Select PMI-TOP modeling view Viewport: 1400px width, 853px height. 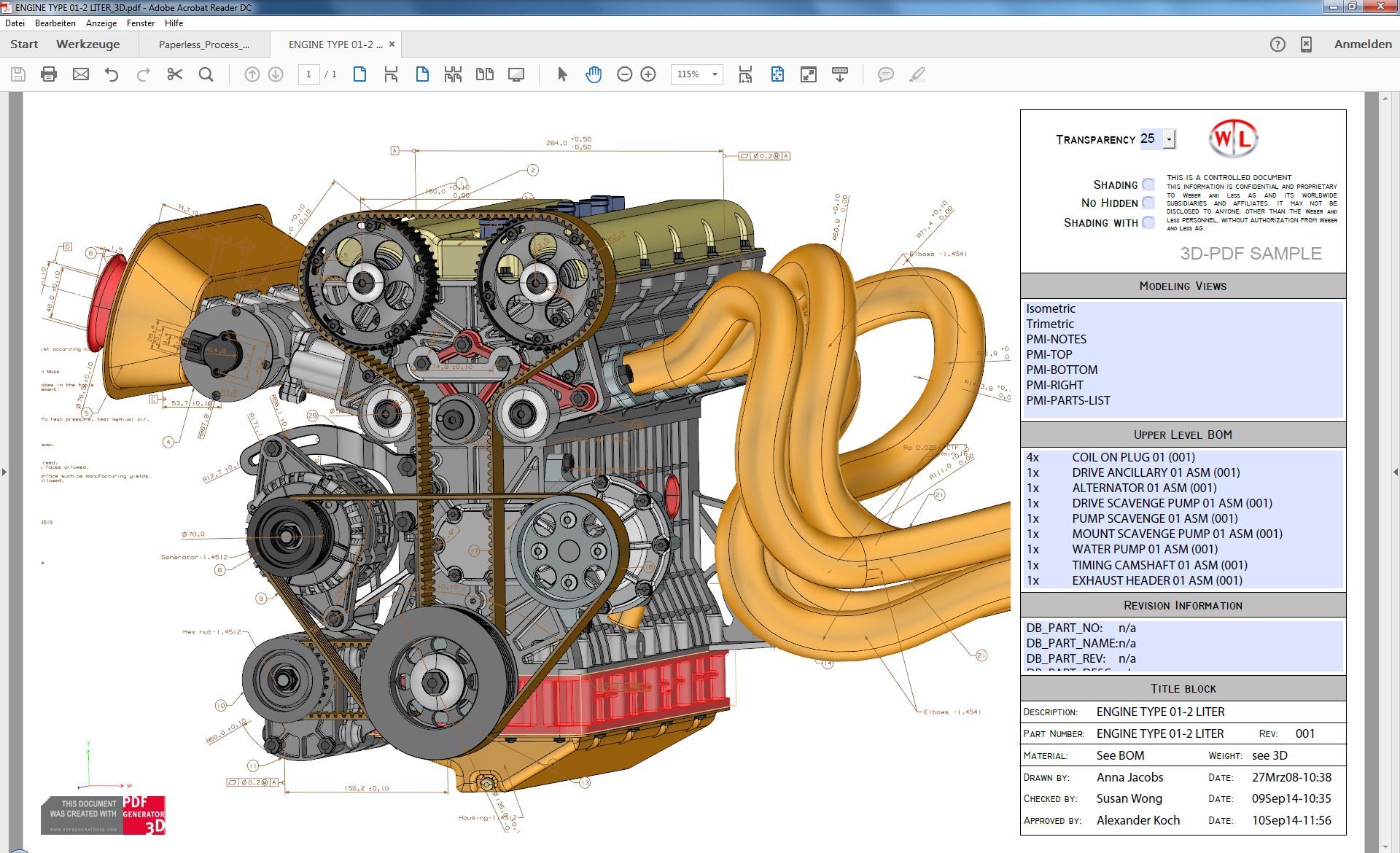(1049, 354)
